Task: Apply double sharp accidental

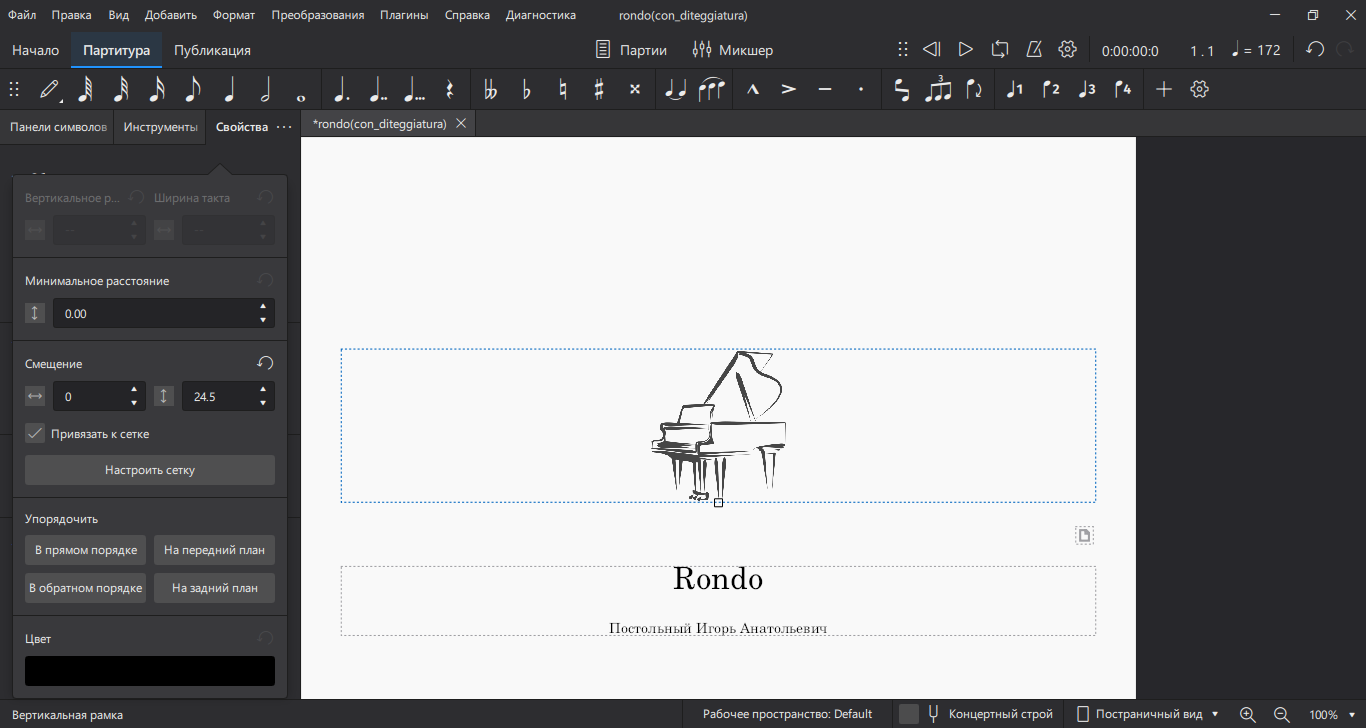Action: [x=634, y=89]
